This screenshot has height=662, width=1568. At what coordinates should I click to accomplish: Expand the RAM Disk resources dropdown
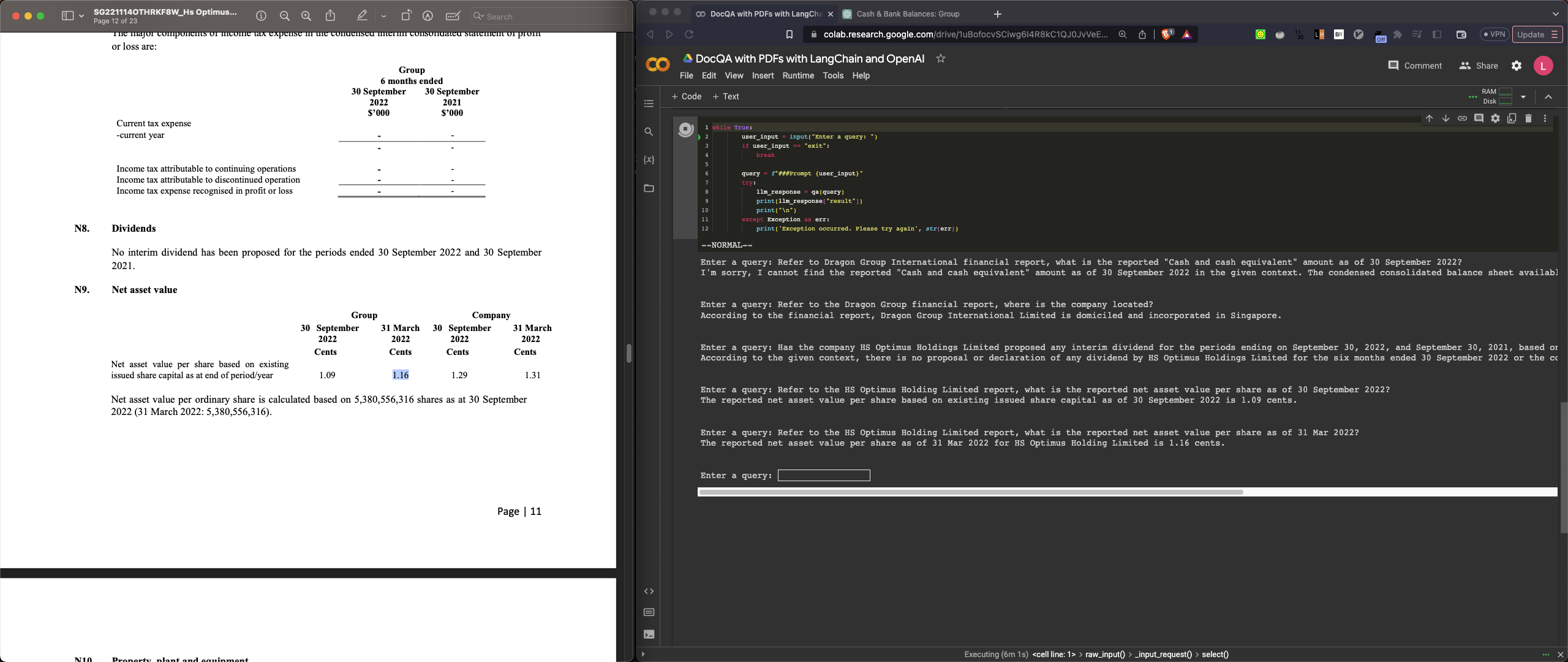[x=1523, y=97]
